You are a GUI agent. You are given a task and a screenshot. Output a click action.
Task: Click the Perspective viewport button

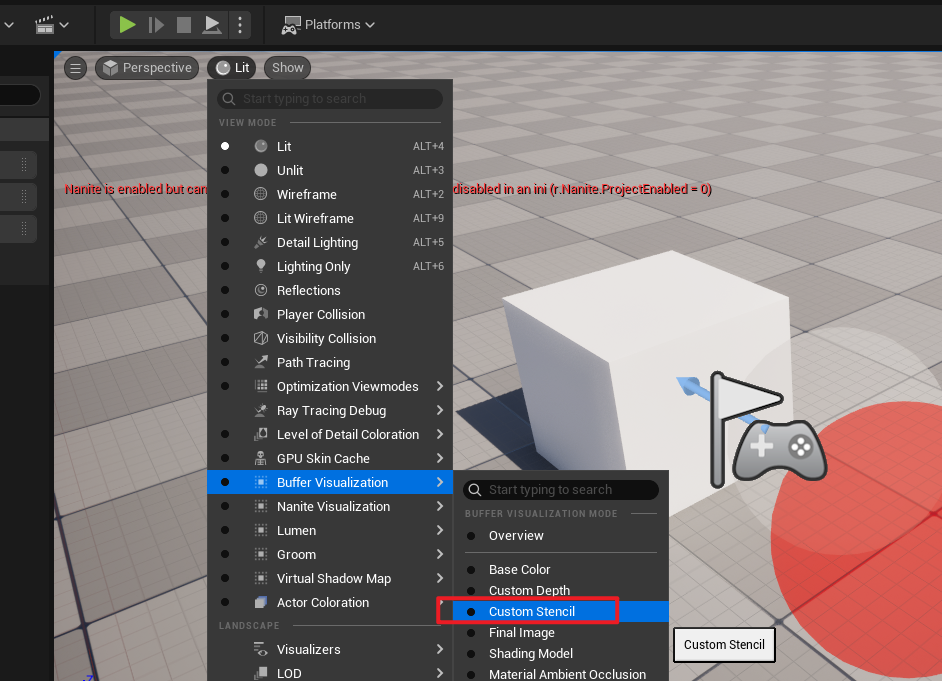147,68
